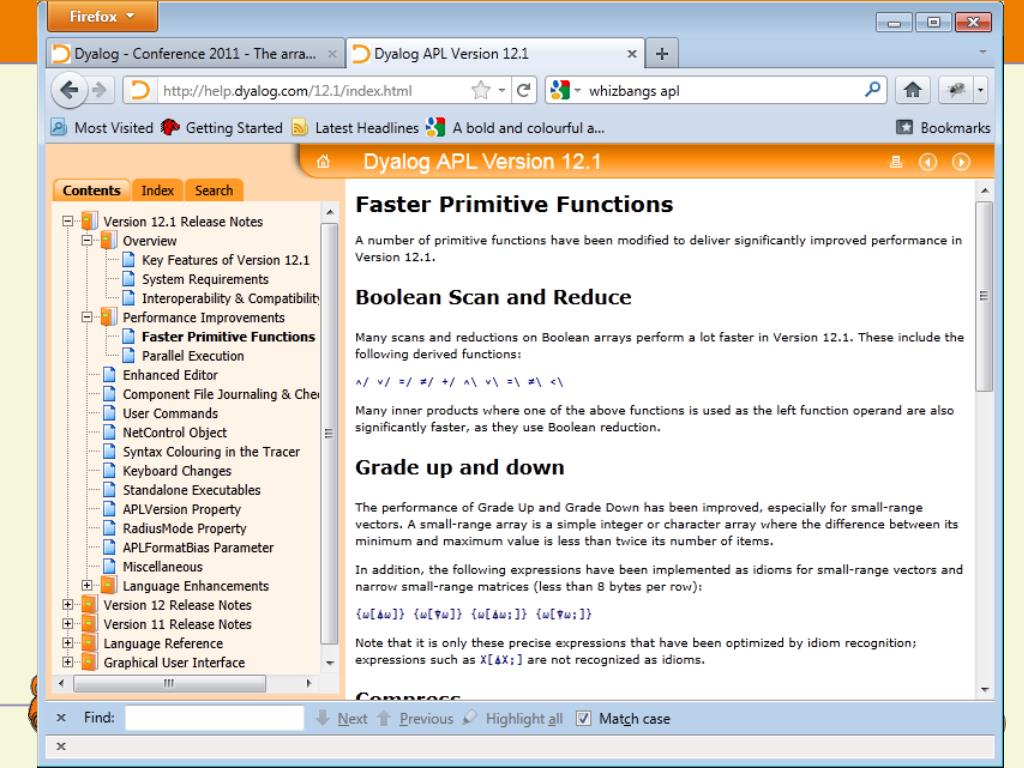This screenshot has width=1024, height=768.
Task: Click the contents panel horizontal scrollbar thumb
Action: point(170,683)
